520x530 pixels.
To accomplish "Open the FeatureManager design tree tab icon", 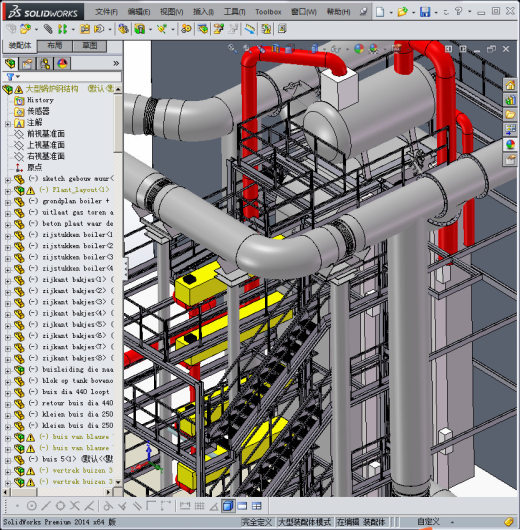I will click(10, 63).
